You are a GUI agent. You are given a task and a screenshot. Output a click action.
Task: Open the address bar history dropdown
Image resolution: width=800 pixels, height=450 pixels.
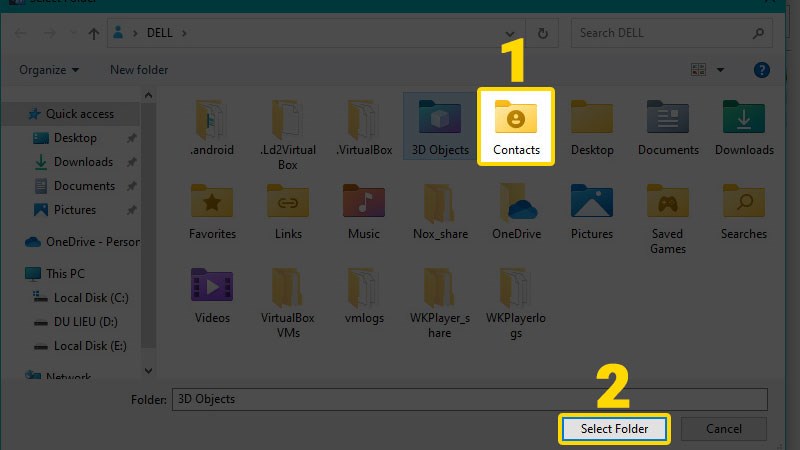(x=509, y=34)
